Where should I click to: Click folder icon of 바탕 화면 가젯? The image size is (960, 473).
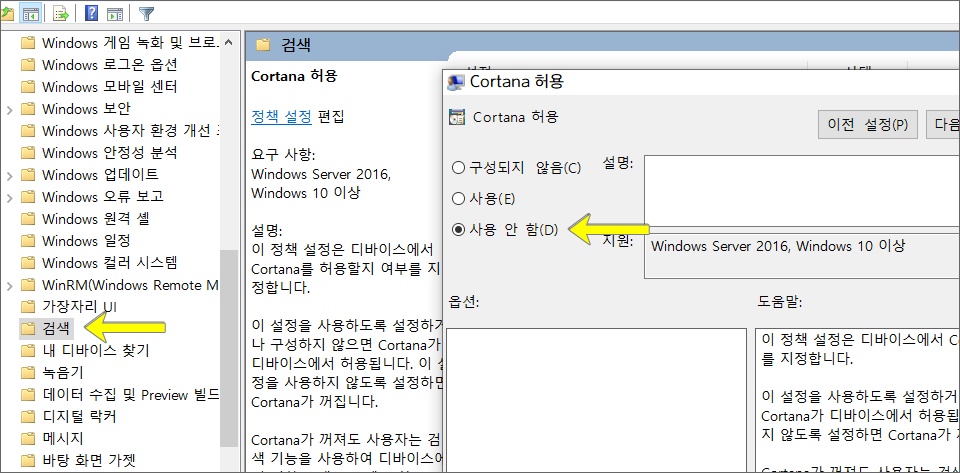[x=28, y=460]
